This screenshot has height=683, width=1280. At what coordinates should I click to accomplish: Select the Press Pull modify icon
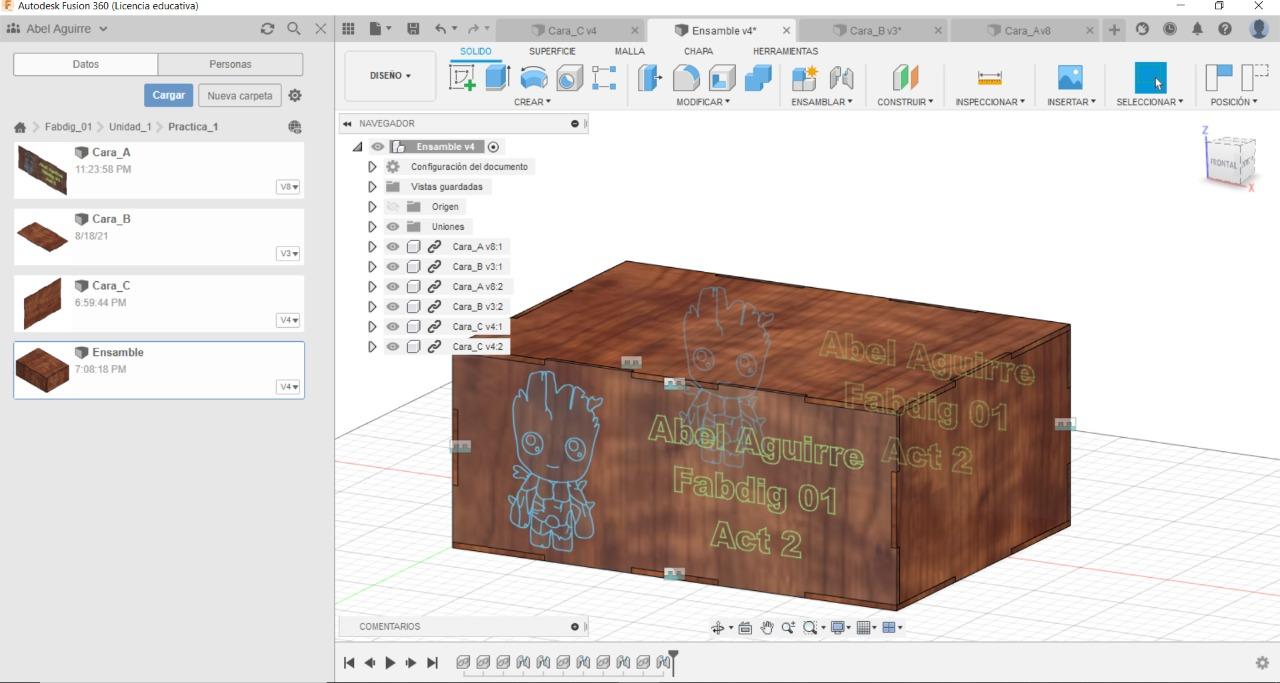point(650,78)
